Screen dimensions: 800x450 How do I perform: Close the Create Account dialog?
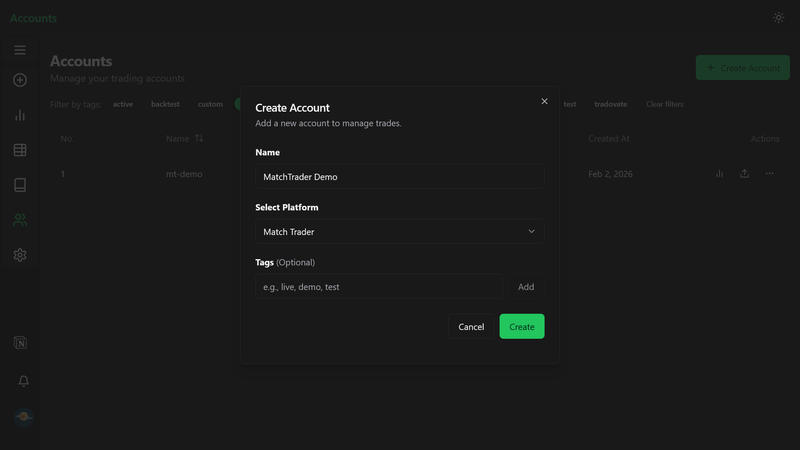pyautogui.click(x=544, y=101)
